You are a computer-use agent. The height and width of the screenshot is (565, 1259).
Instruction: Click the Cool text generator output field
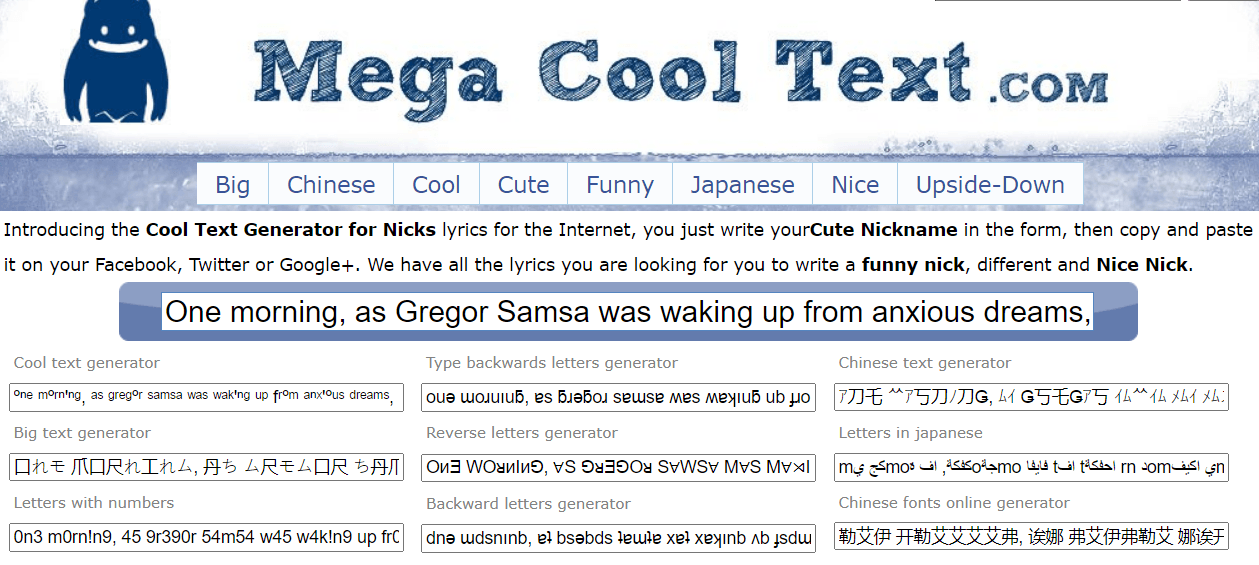[206, 397]
